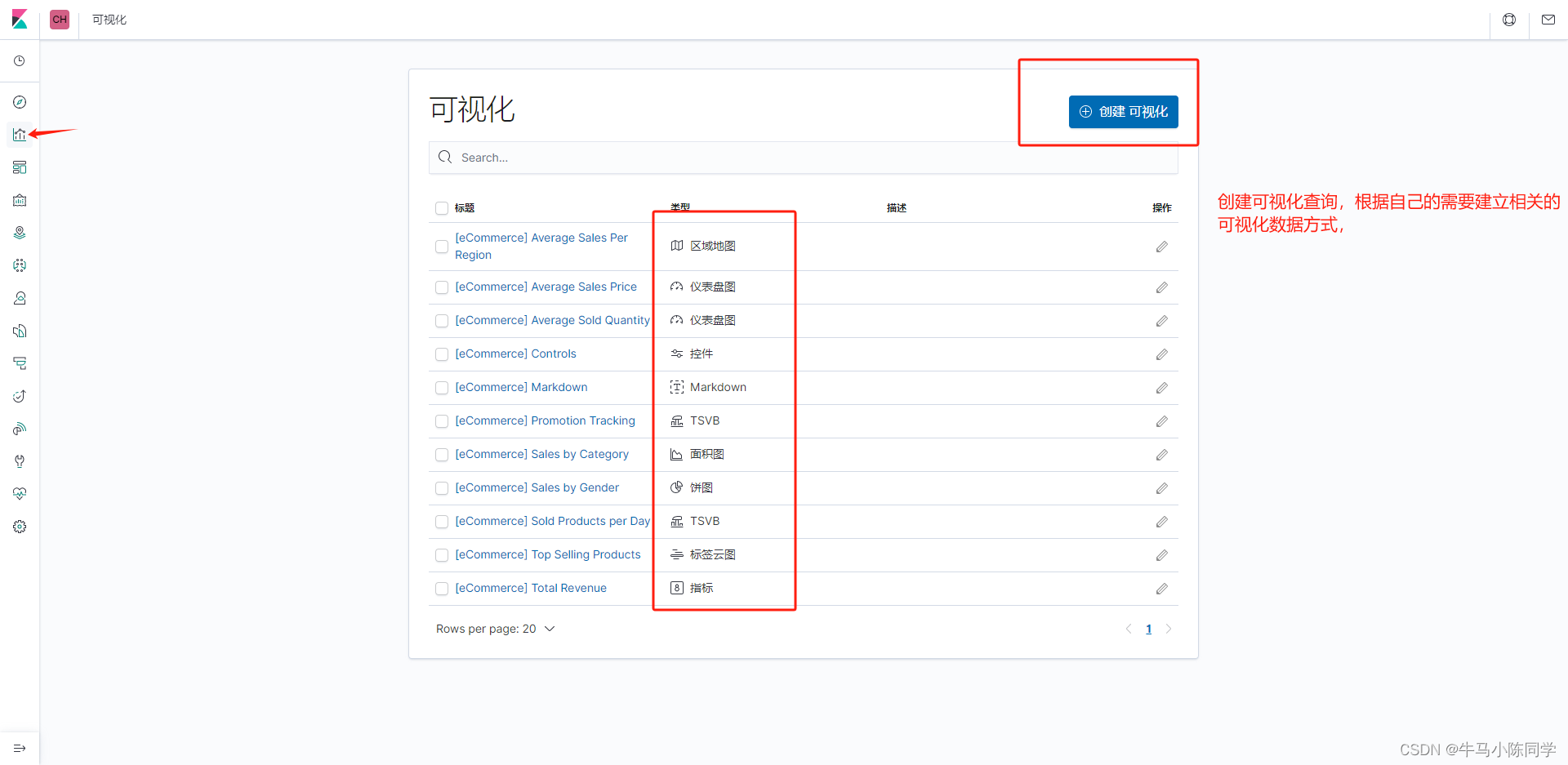Check Average Sold Quantity row checkbox
This screenshot has width=1568, height=765.
pos(442,321)
